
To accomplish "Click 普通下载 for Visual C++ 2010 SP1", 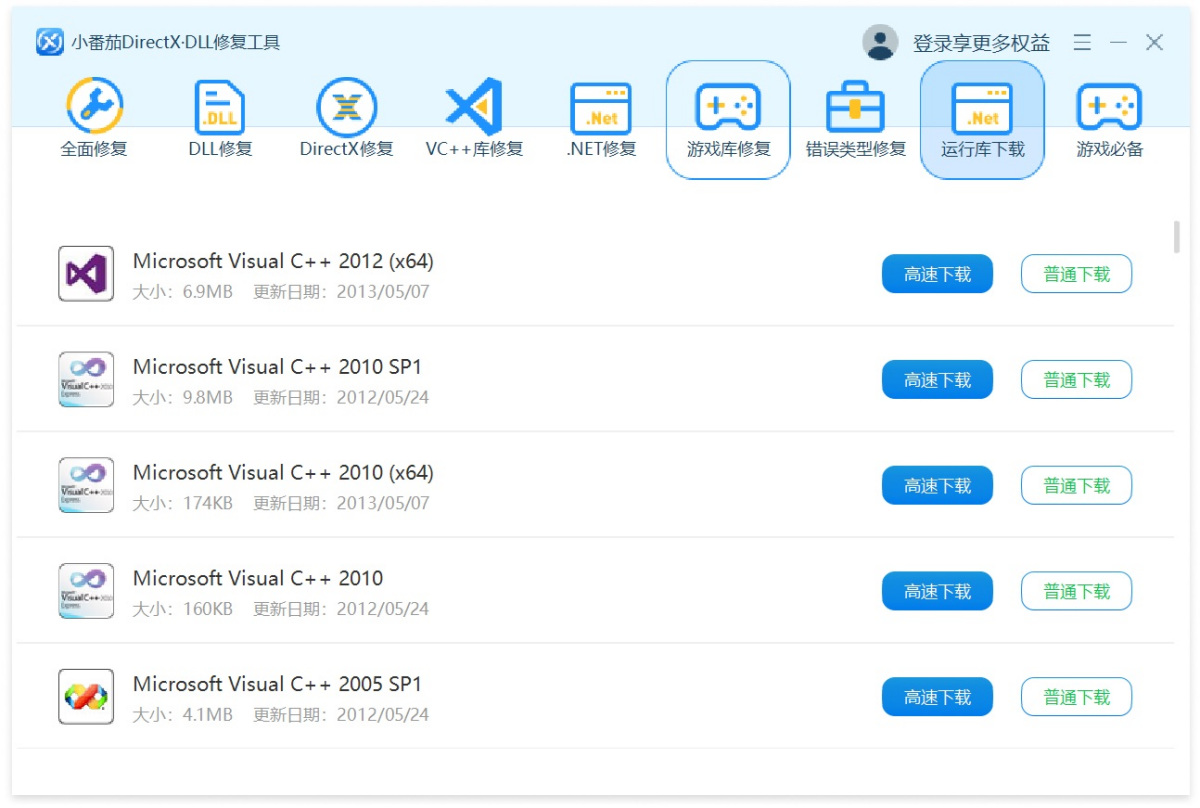I will 1076,379.
